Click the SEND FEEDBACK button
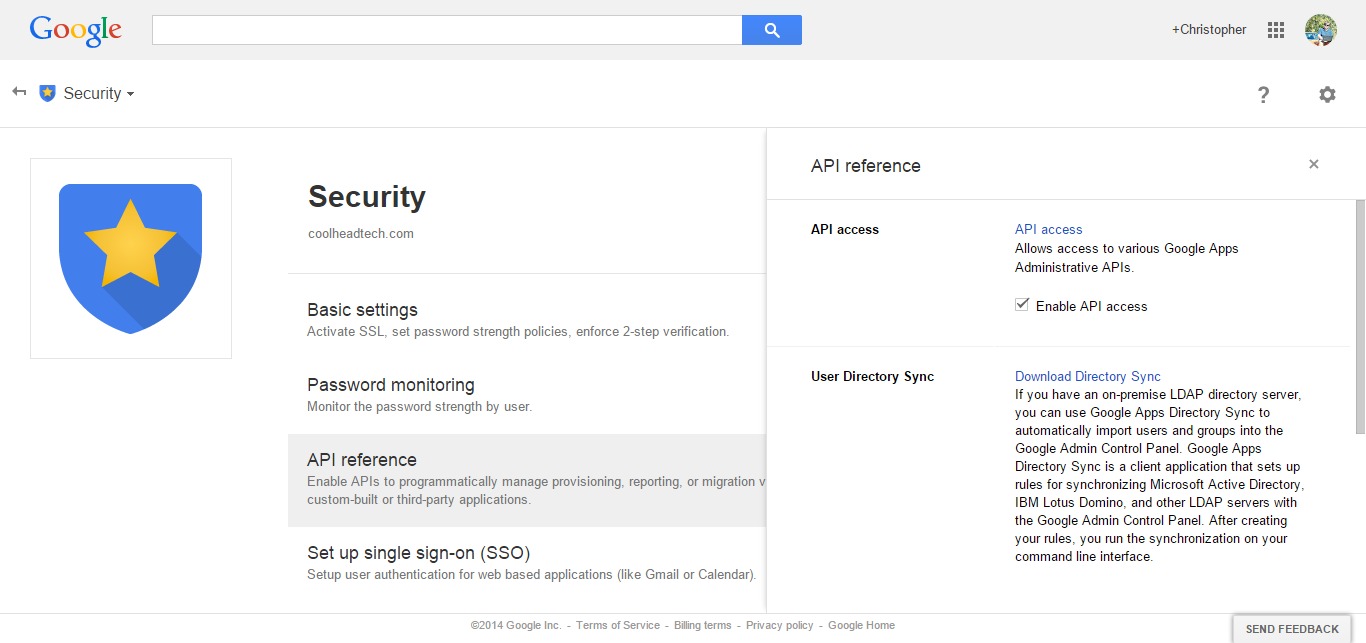Screen dimensions: 1366x643 [1292, 629]
